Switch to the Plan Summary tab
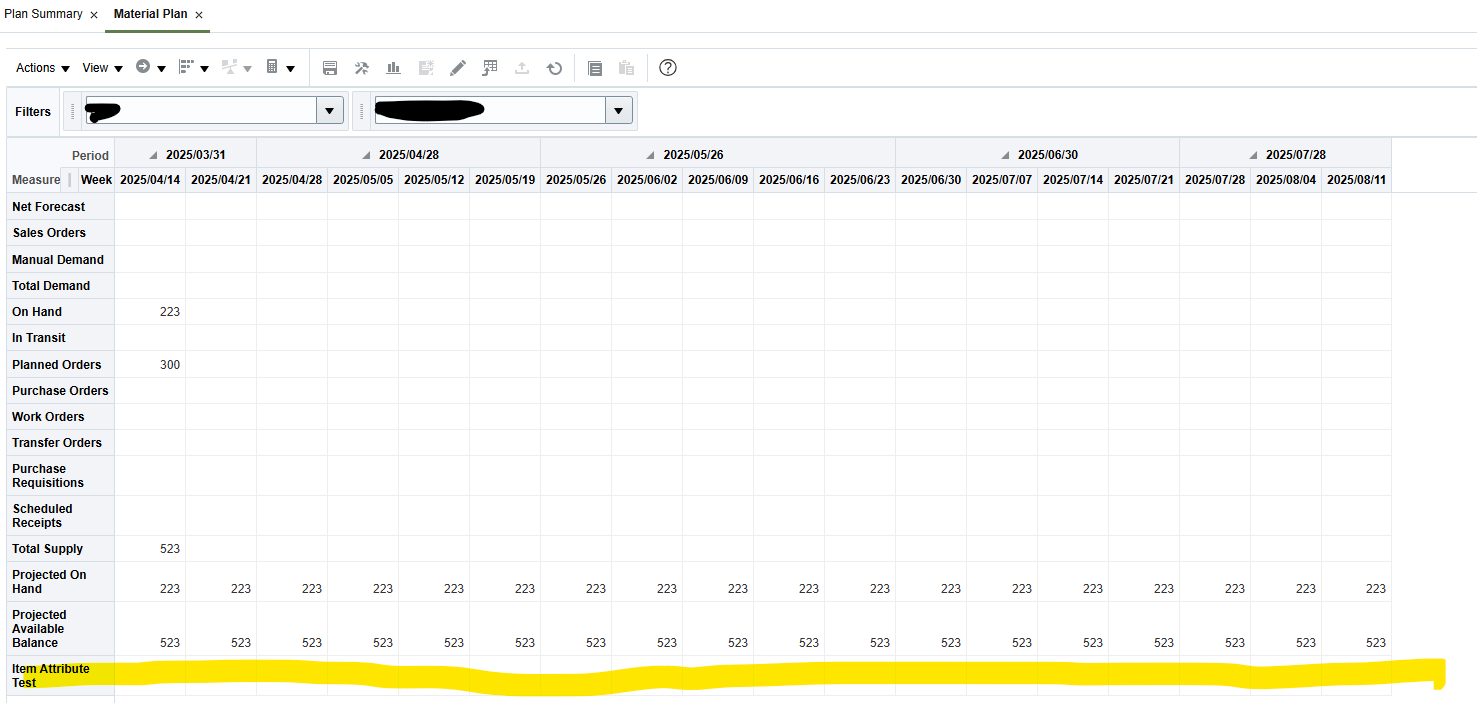The height and width of the screenshot is (703, 1477). (43, 14)
